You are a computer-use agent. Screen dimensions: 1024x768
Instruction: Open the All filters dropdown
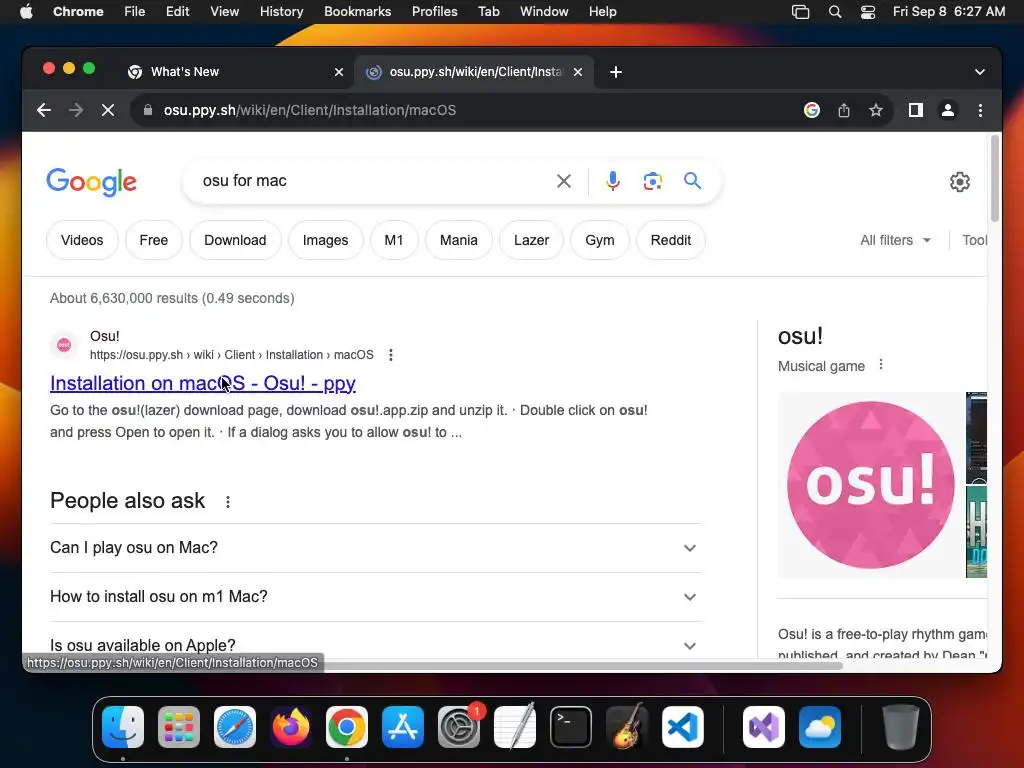pos(895,240)
